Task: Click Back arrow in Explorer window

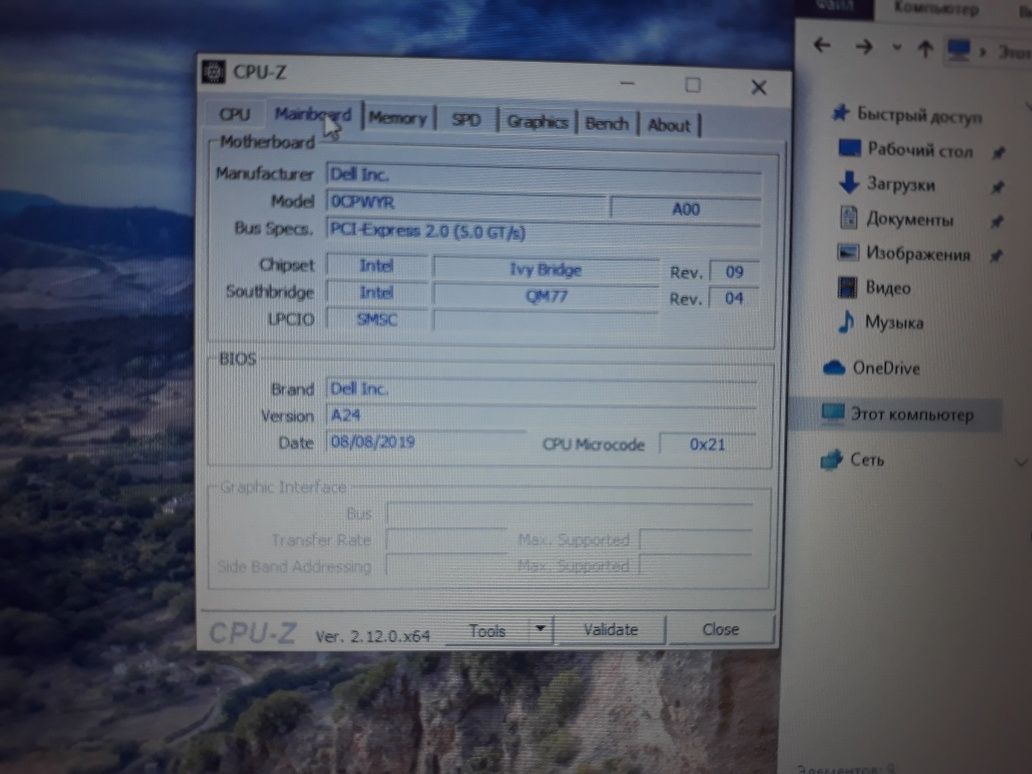Action: [822, 45]
